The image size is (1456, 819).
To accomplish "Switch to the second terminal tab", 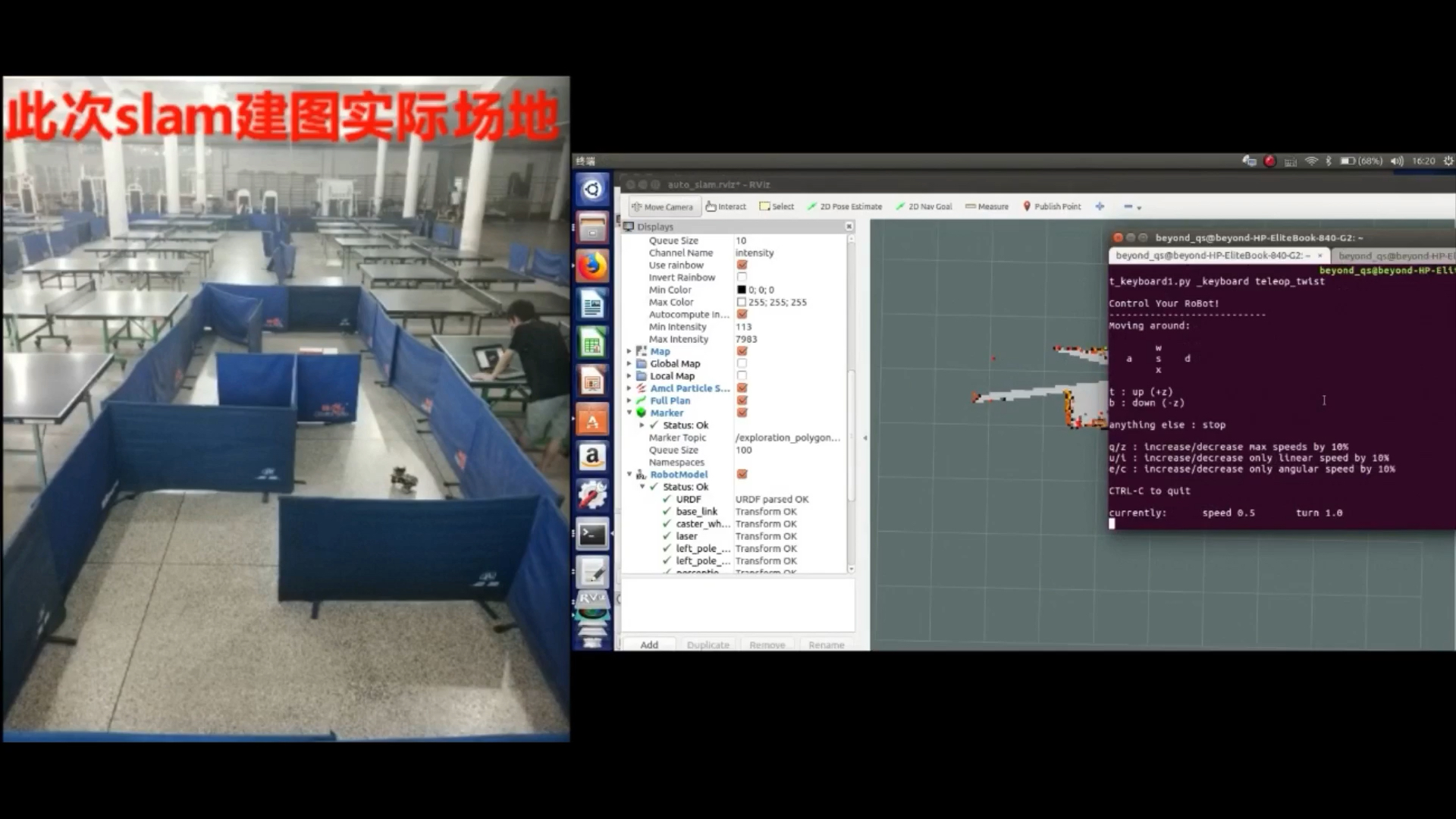I will tap(1394, 256).
